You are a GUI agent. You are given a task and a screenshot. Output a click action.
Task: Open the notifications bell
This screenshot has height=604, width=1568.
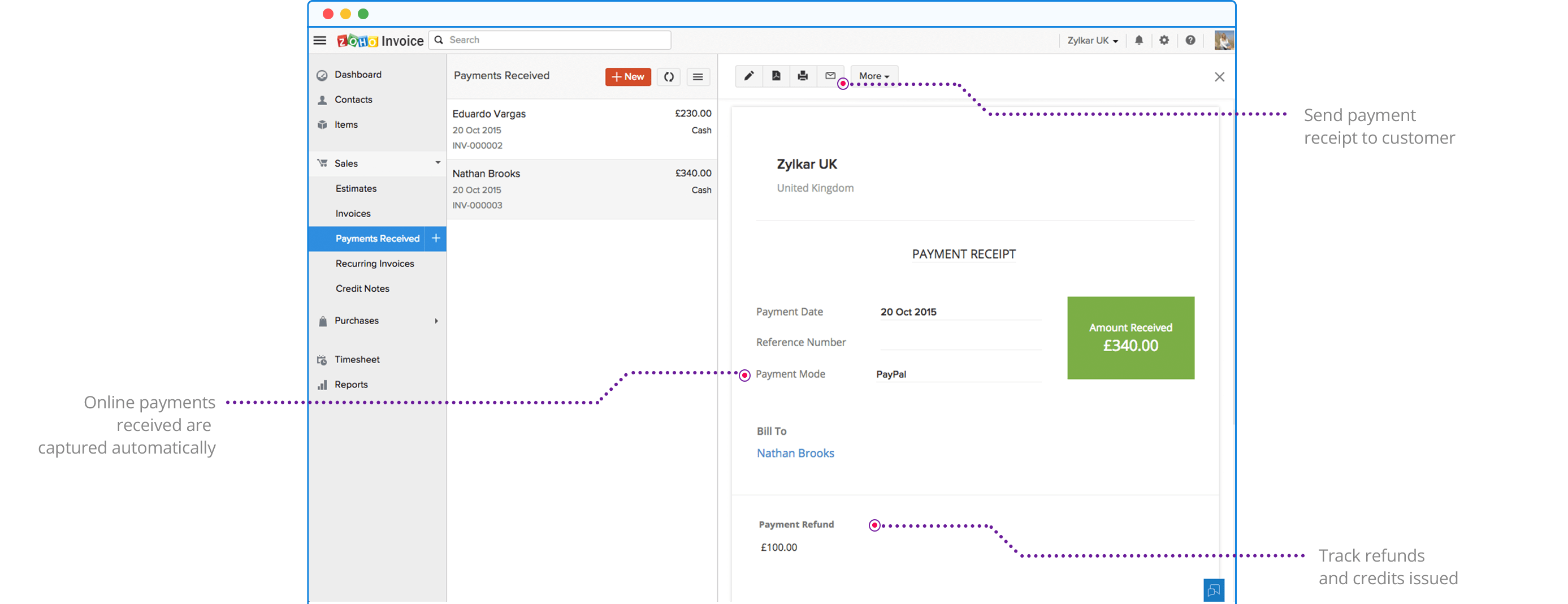point(1139,40)
